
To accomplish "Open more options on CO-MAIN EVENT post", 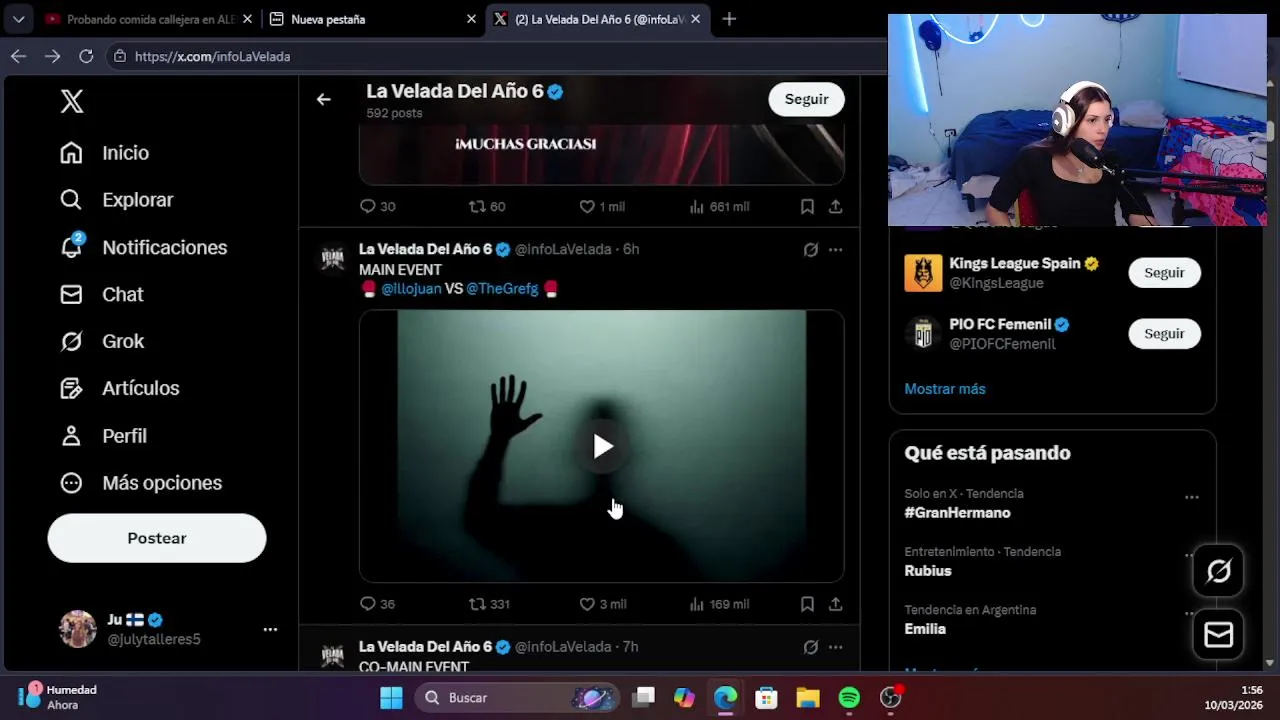I will (x=835, y=647).
